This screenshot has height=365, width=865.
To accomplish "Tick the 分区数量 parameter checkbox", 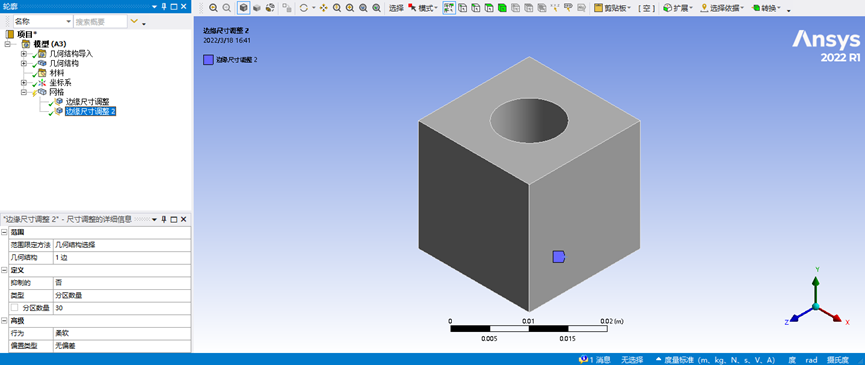I will point(14,308).
